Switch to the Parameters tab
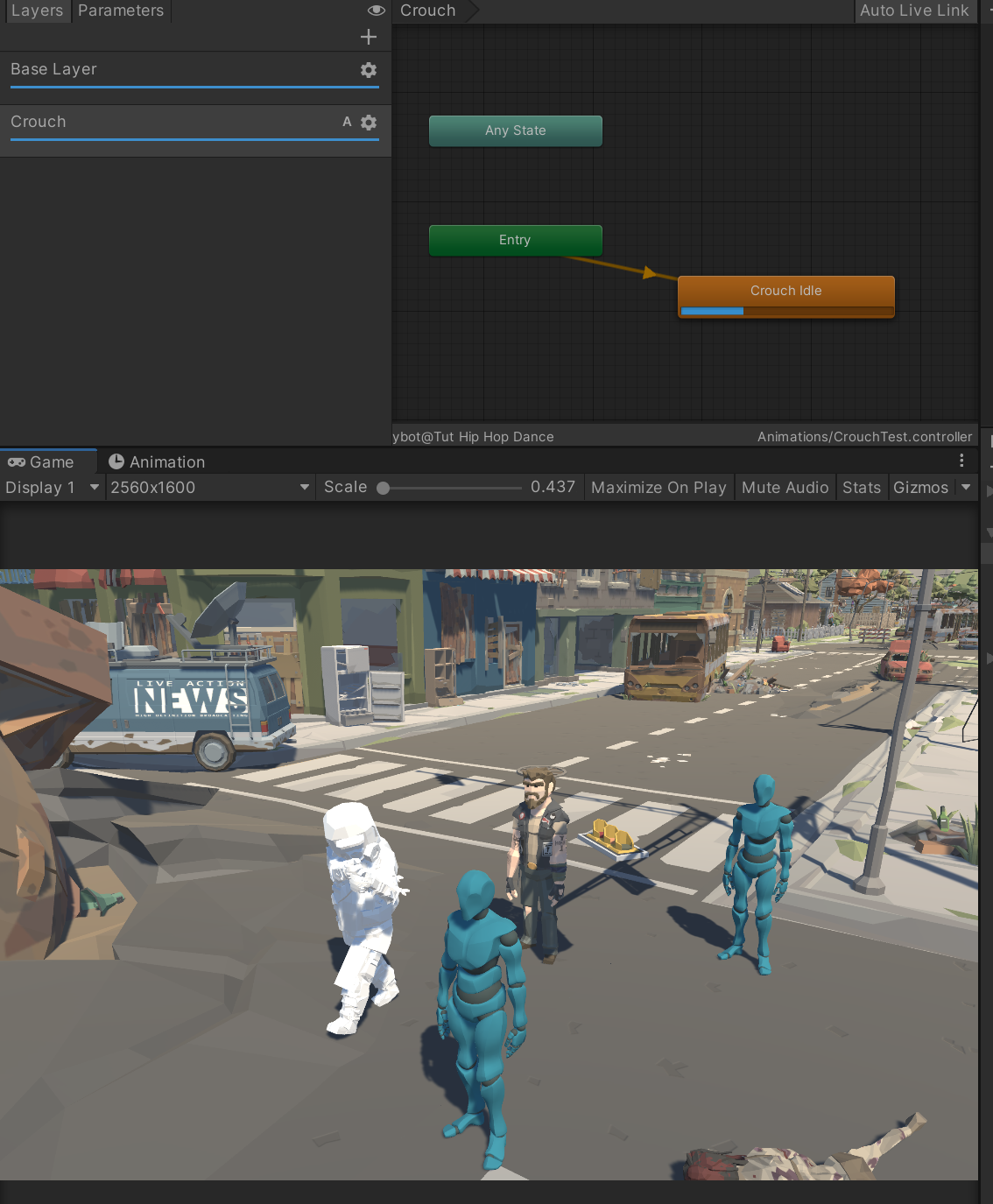Image resolution: width=993 pixels, height=1204 pixels. [x=121, y=11]
